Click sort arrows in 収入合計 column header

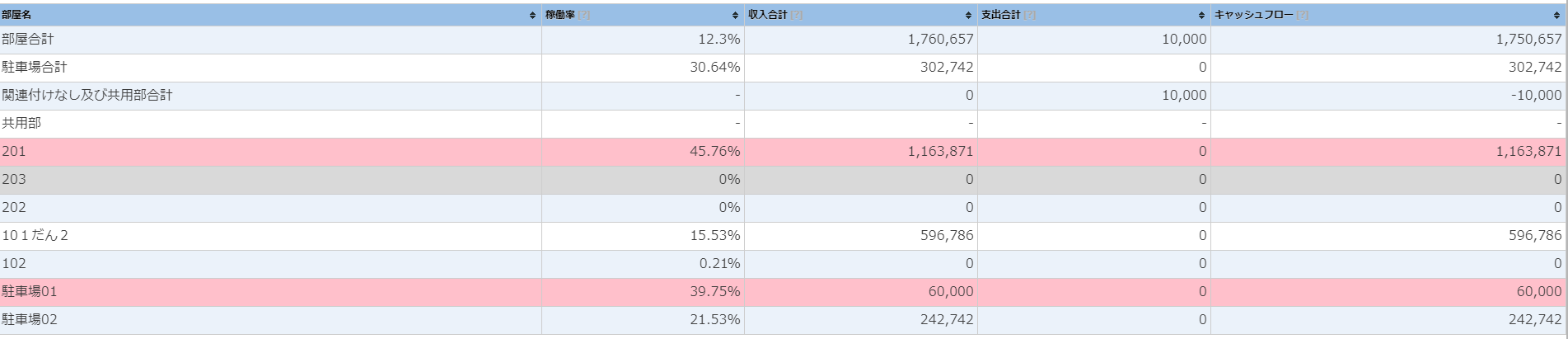click(968, 16)
